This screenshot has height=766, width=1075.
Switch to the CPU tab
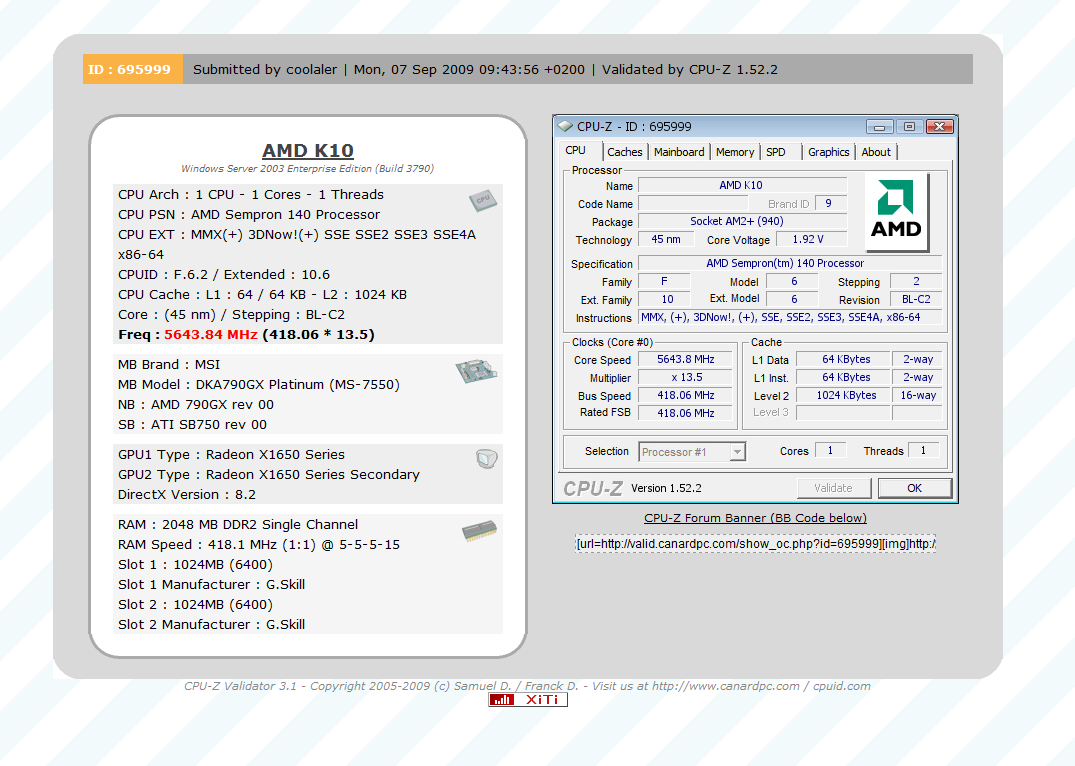tap(575, 151)
